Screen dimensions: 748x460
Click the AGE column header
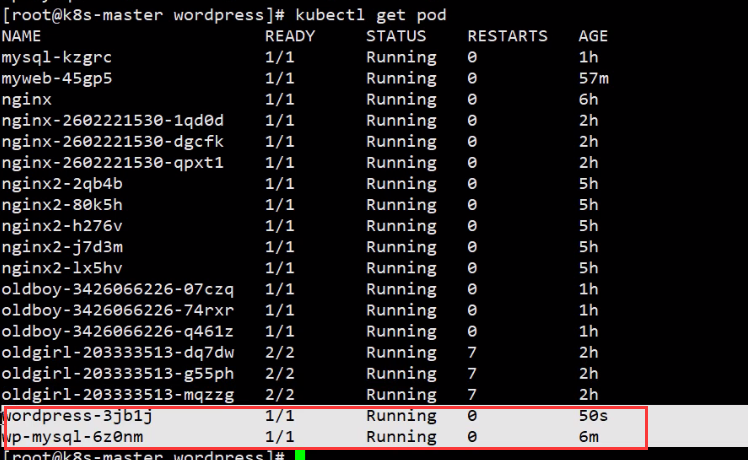tap(593, 36)
